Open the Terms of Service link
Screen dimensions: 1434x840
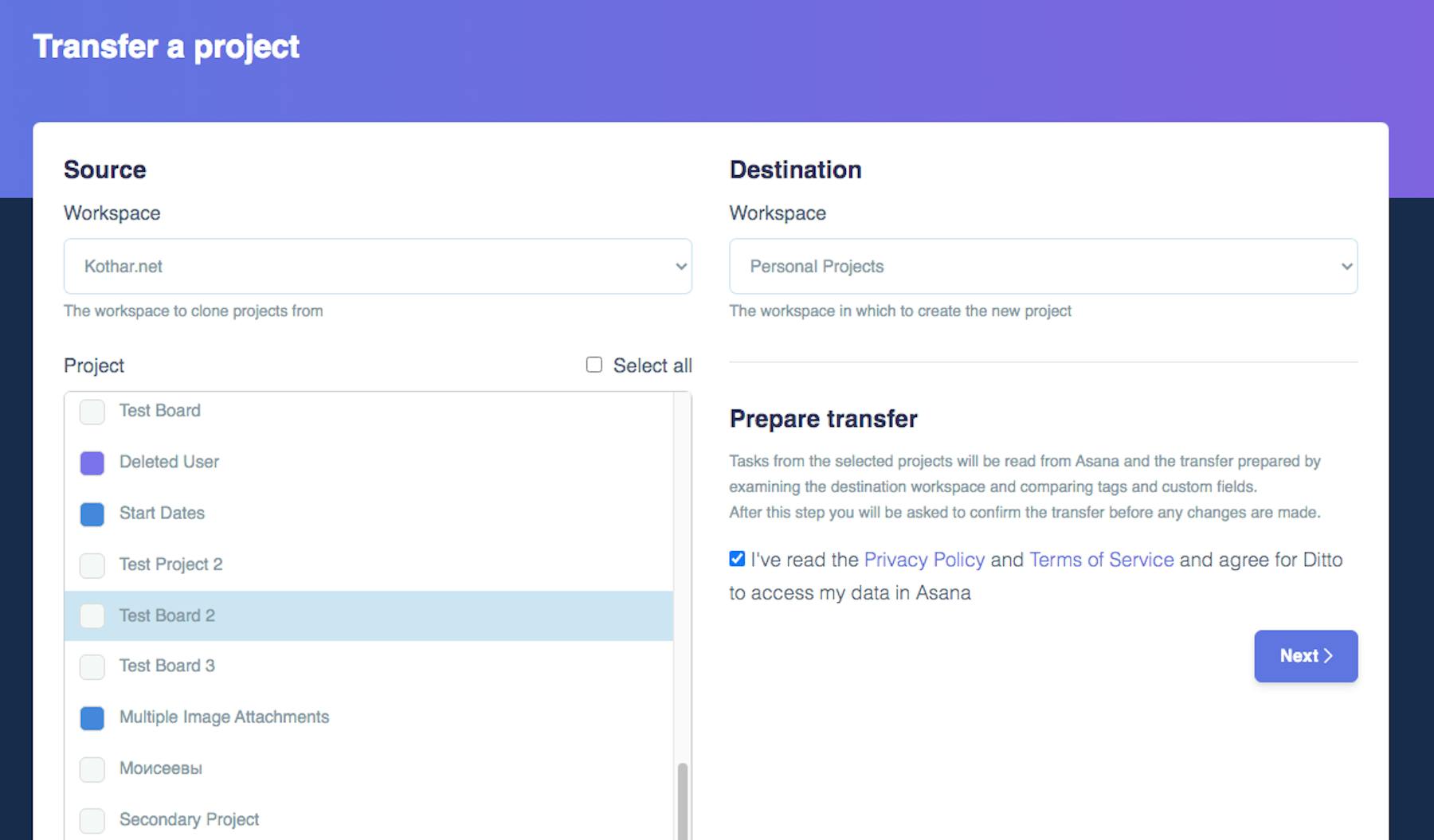1101,560
